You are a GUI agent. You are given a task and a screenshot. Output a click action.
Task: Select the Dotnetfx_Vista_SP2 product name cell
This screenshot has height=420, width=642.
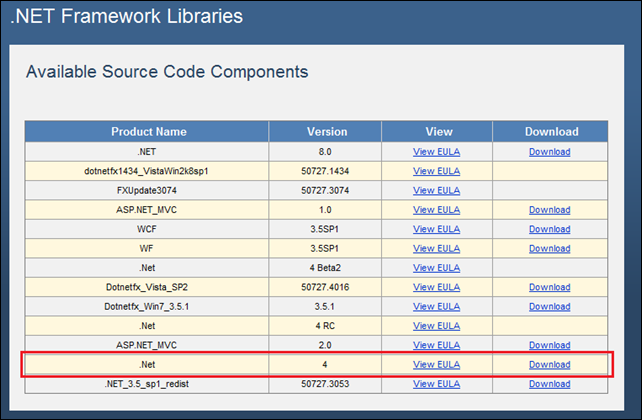pos(148,287)
